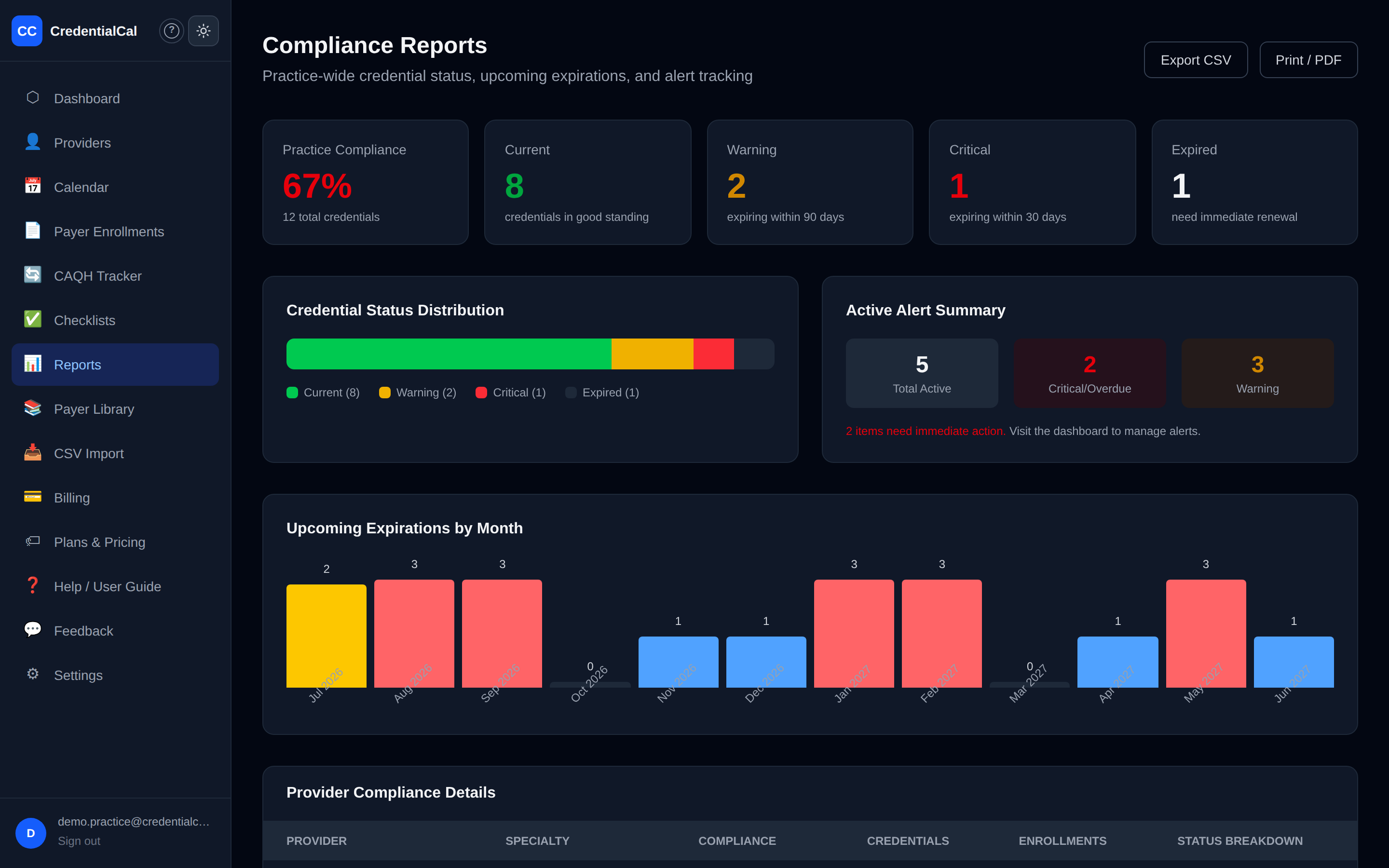Click the Print / PDF button
The image size is (1389, 868).
coord(1308,60)
